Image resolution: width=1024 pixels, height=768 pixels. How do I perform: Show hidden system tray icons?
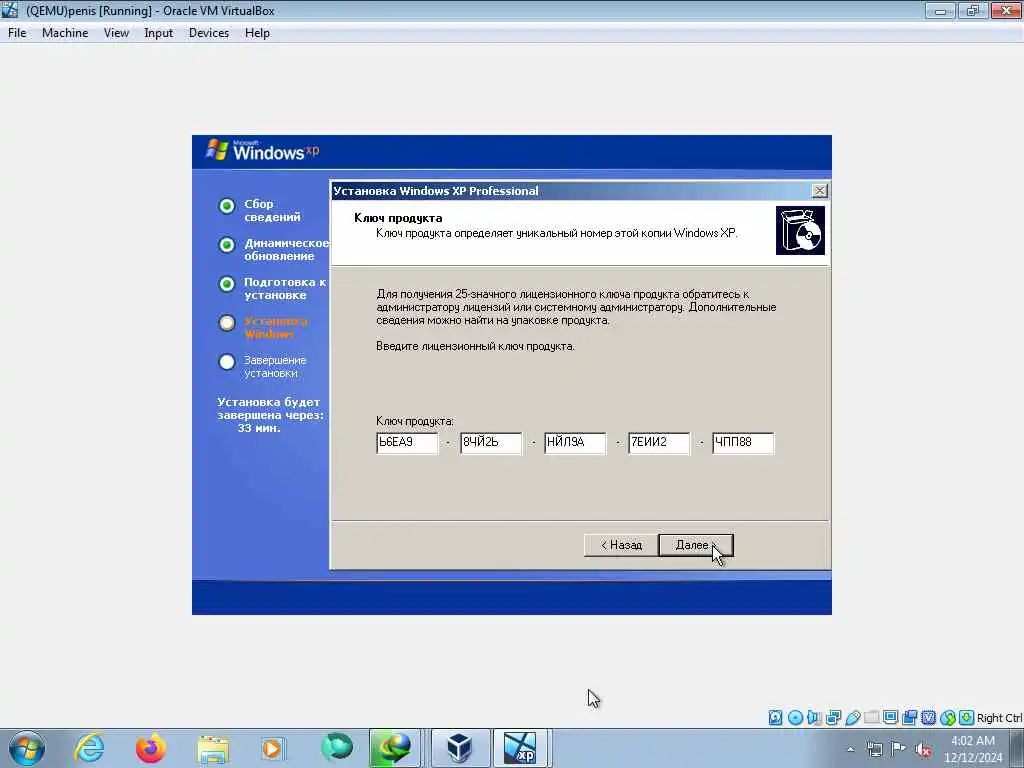[850, 750]
